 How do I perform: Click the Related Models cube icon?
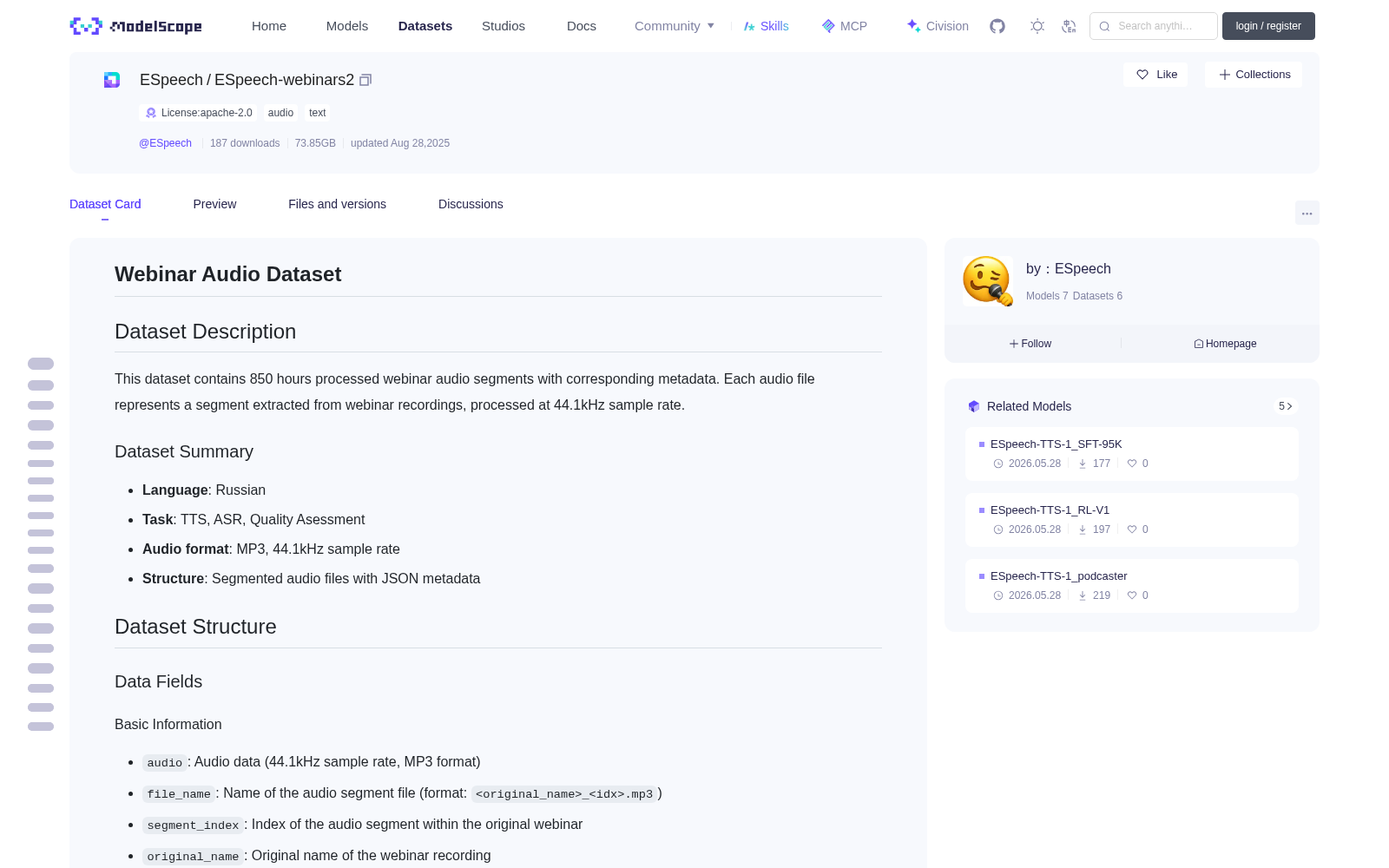point(974,406)
